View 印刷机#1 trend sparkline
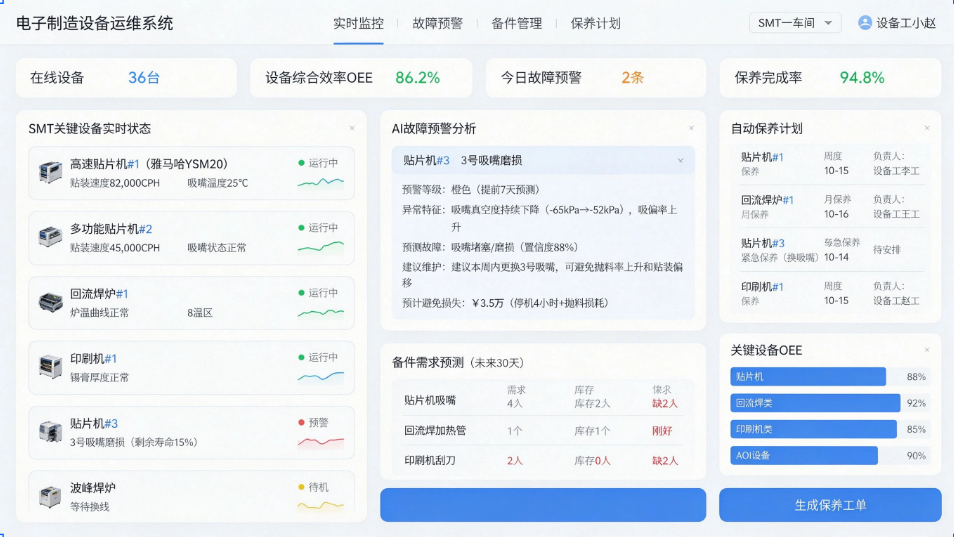The width and height of the screenshot is (954, 537). (321, 377)
